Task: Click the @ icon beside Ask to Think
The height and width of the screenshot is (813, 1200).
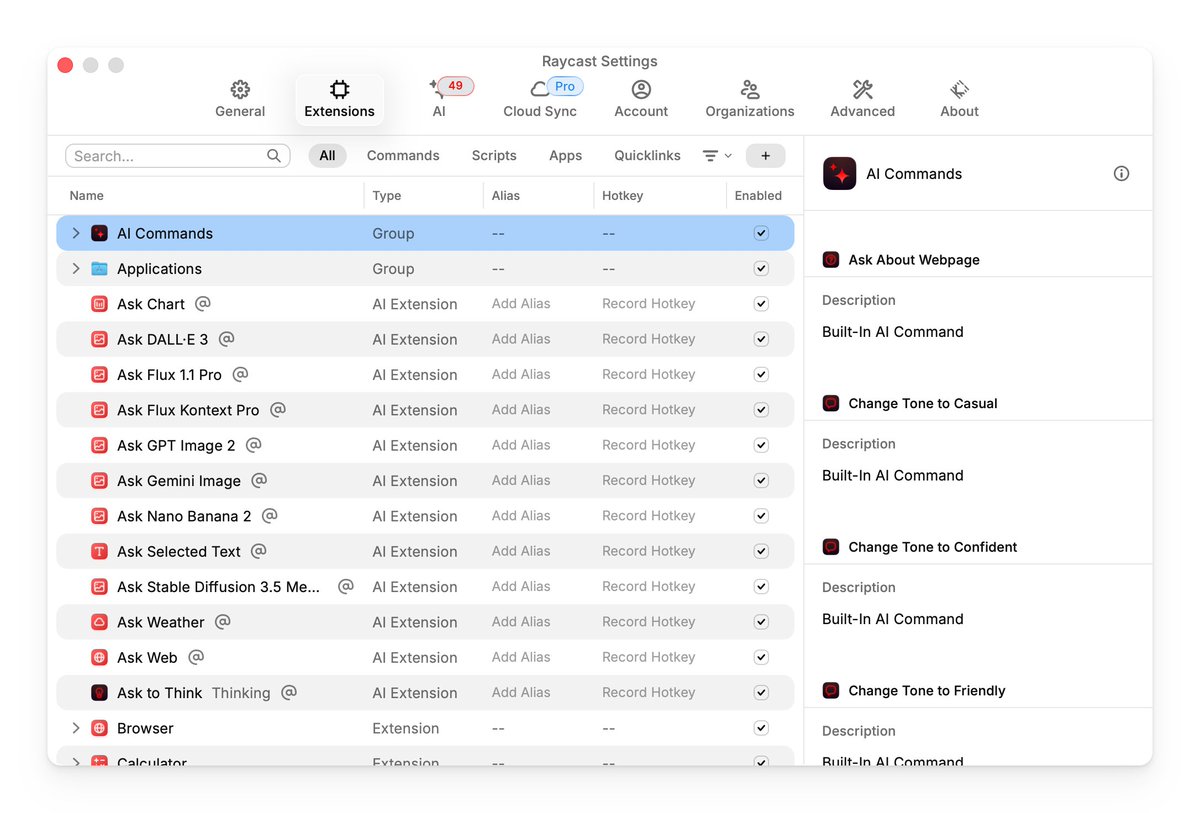Action: [x=289, y=692]
